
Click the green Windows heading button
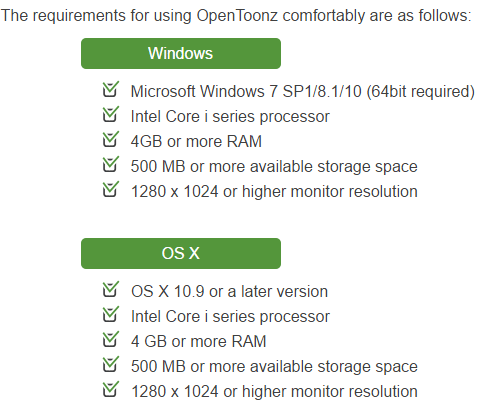pos(181,53)
